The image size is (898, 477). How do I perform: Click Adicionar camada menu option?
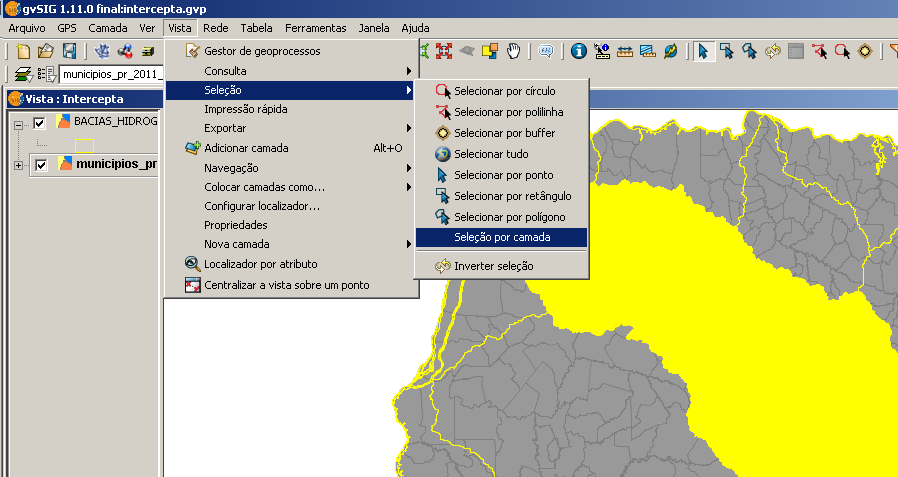pyautogui.click(x=246, y=148)
